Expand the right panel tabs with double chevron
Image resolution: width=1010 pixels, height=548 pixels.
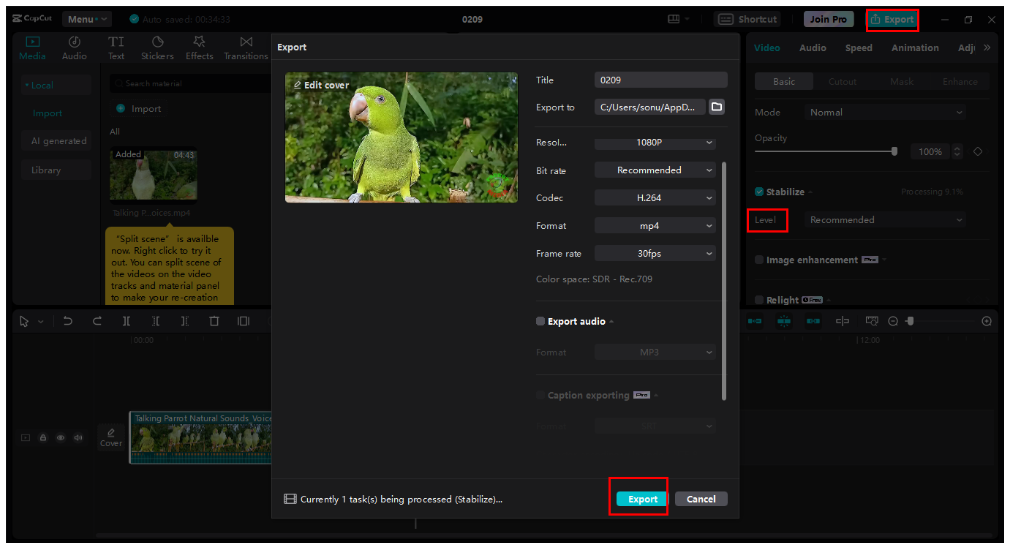pyautogui.click(x=987, y=48)
